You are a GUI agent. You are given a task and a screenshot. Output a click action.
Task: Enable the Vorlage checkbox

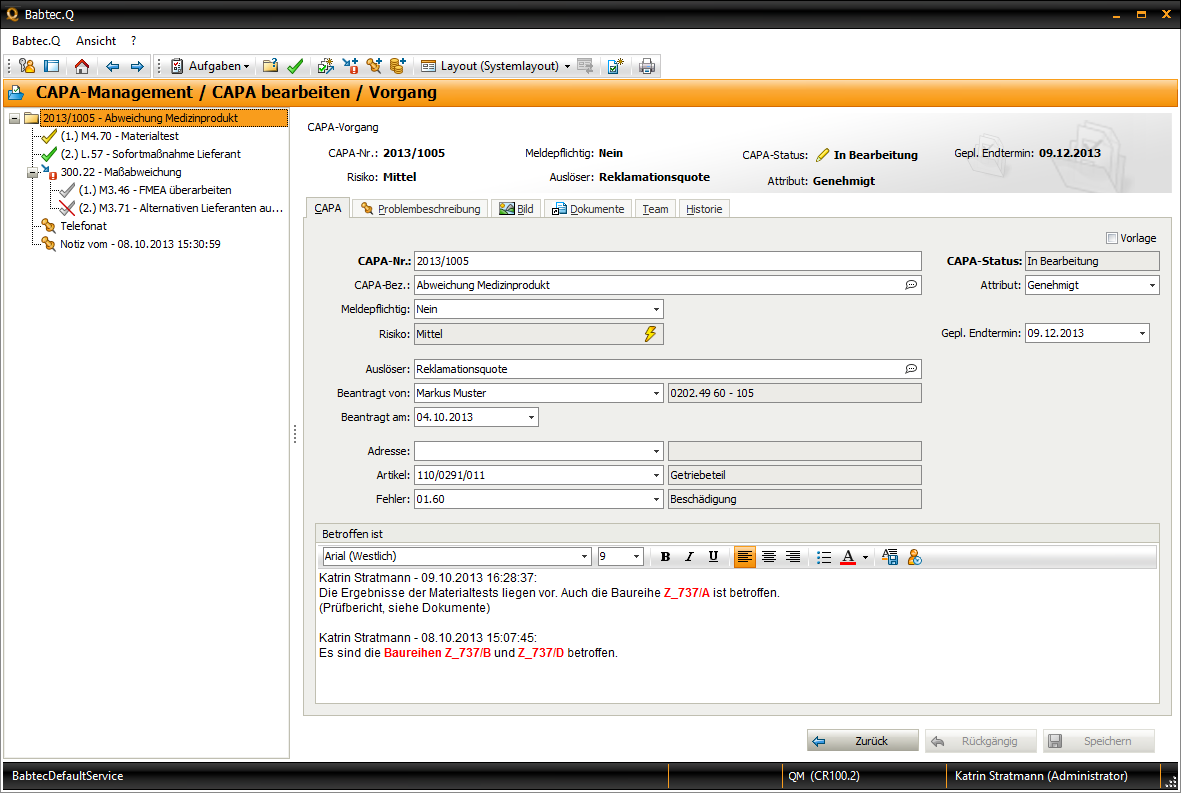[1112, 238]
